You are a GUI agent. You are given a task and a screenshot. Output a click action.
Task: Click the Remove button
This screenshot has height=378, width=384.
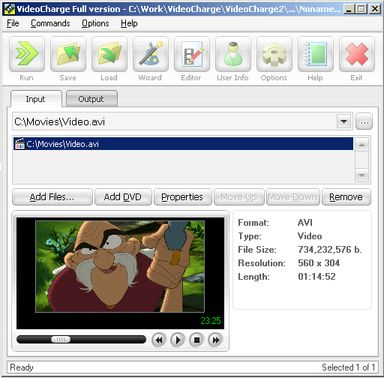[346, 197]
